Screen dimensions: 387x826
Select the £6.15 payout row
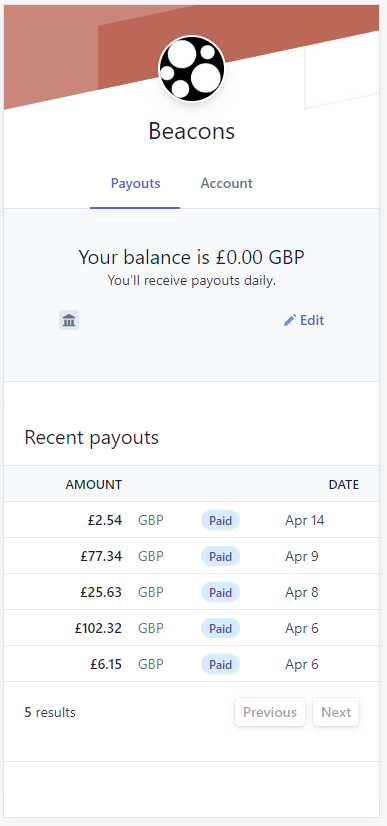192,664
